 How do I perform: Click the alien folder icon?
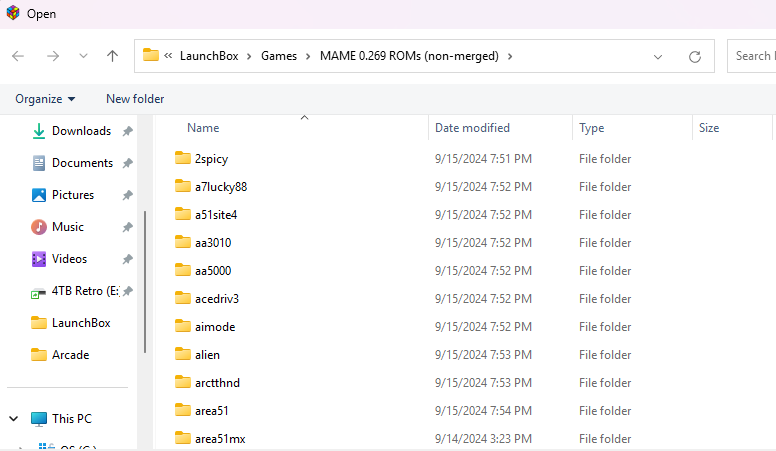[x=183, y=354]
